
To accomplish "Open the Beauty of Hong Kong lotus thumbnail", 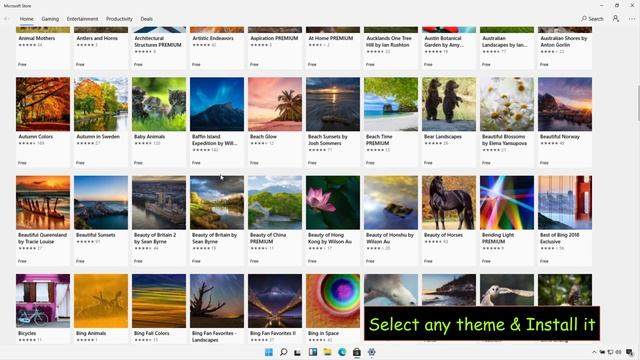I will (x=333, y=202).
